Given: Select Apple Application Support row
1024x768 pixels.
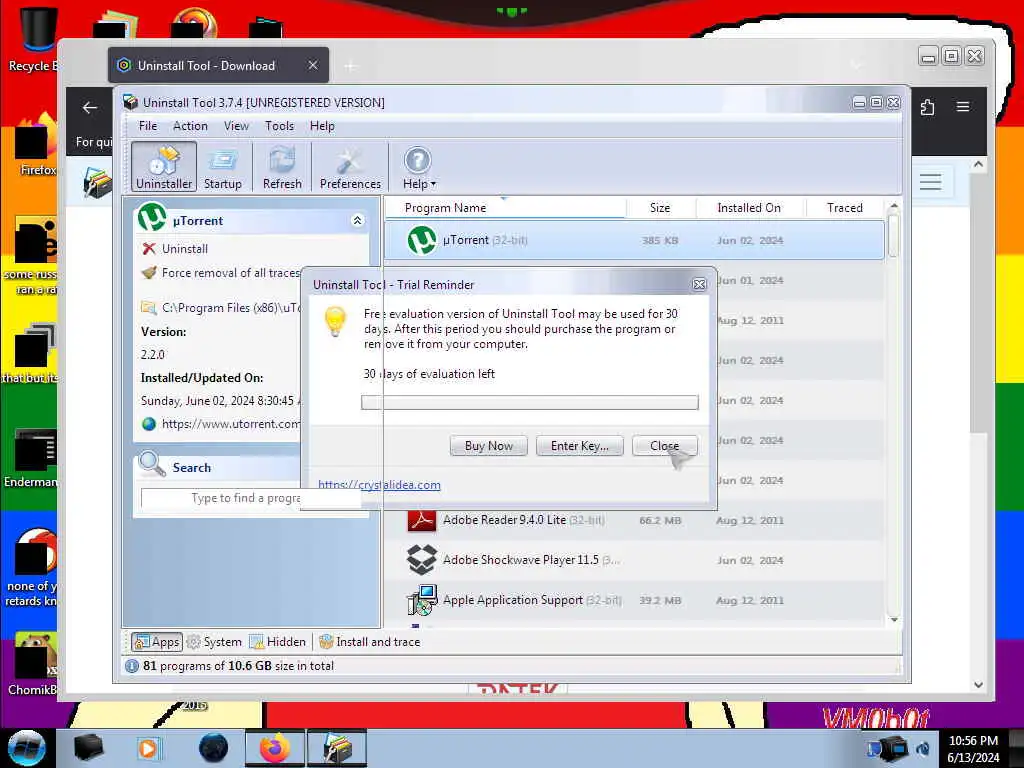Looking at the screenshot, I should 634,600.
